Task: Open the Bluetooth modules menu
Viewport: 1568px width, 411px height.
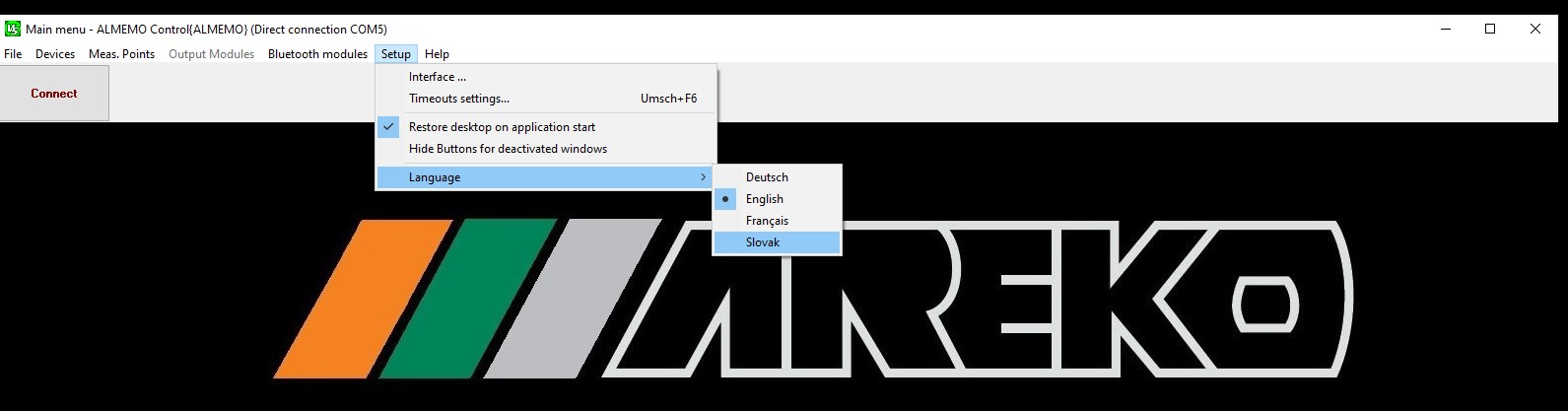Action: tap(317, 54)
